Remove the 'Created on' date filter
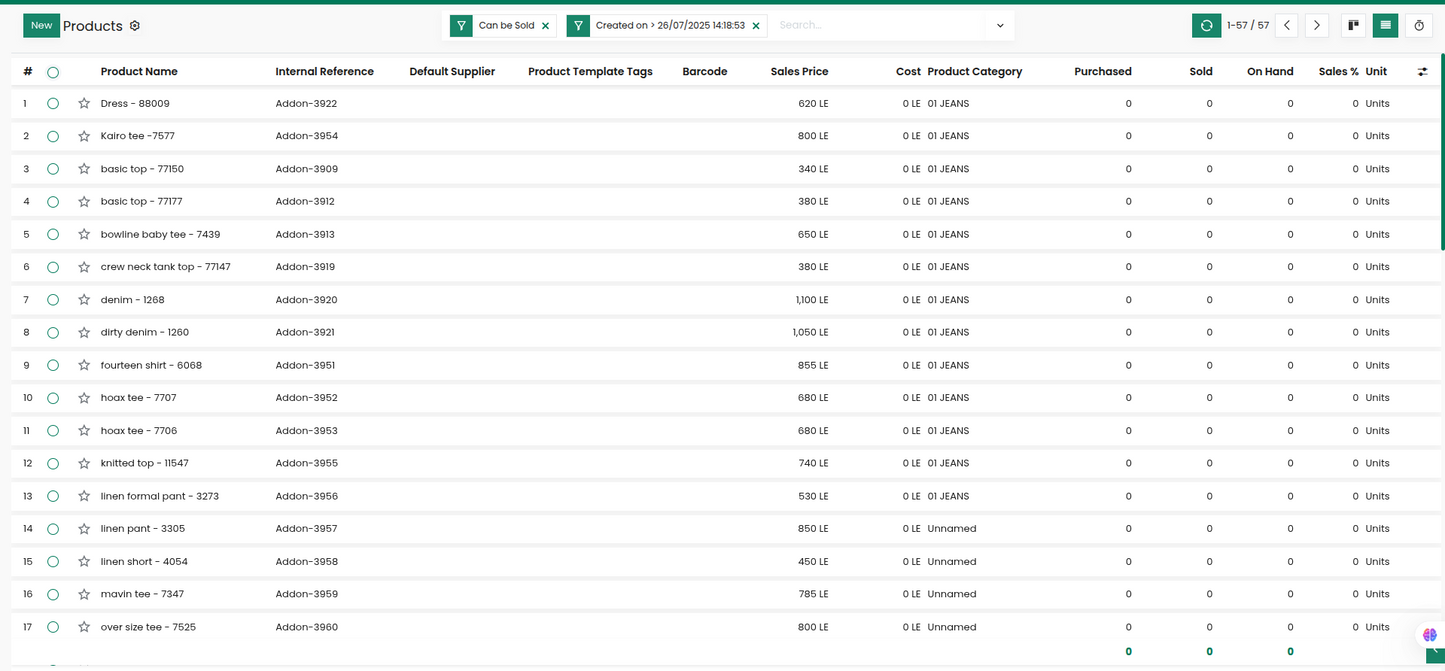 (756, 26)
